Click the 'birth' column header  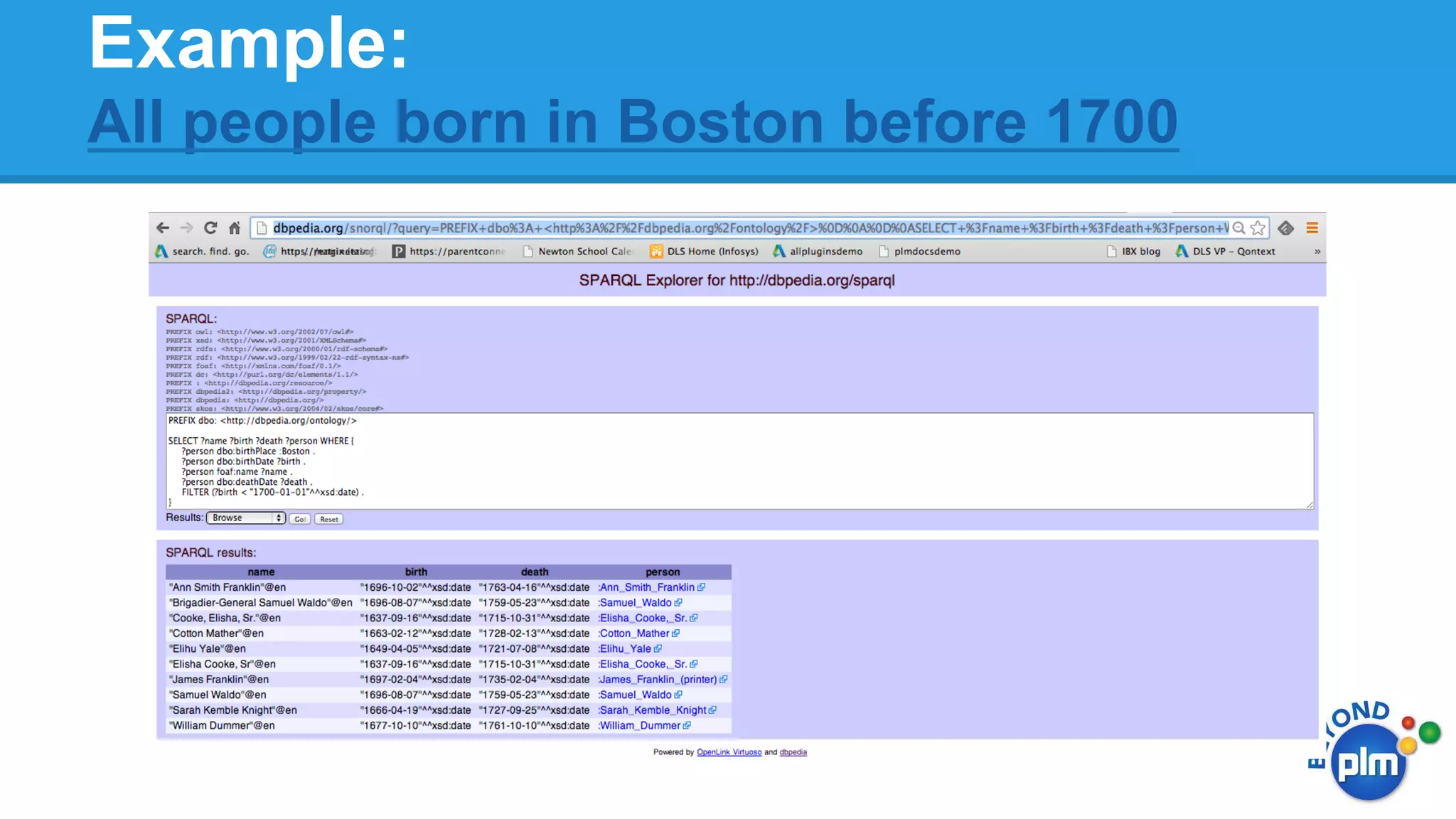tap(416, 572)
